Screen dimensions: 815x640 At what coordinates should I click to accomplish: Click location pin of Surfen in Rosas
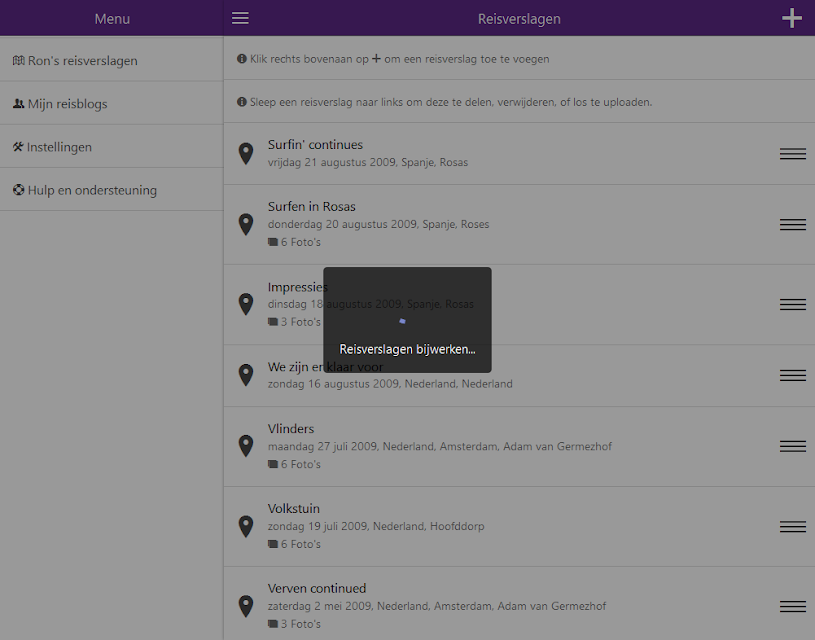tap(246, 225)
